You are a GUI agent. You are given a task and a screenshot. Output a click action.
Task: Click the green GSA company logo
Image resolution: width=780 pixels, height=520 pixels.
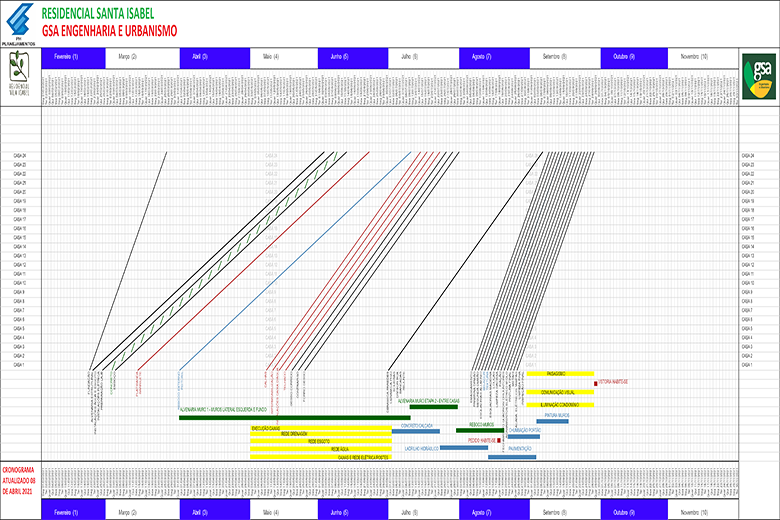(759, 77)
